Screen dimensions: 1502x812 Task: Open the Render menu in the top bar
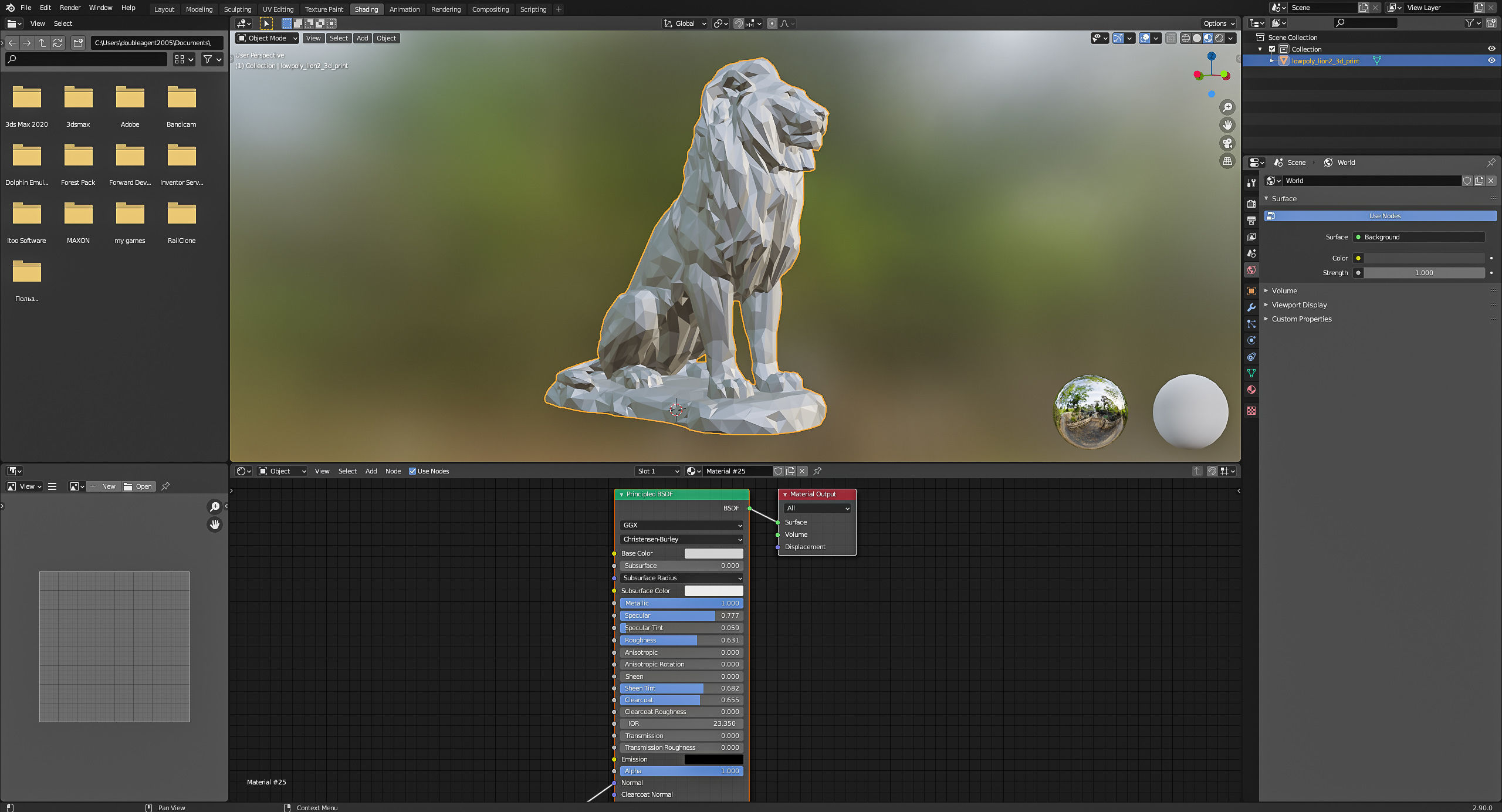(x=70, y=8)
